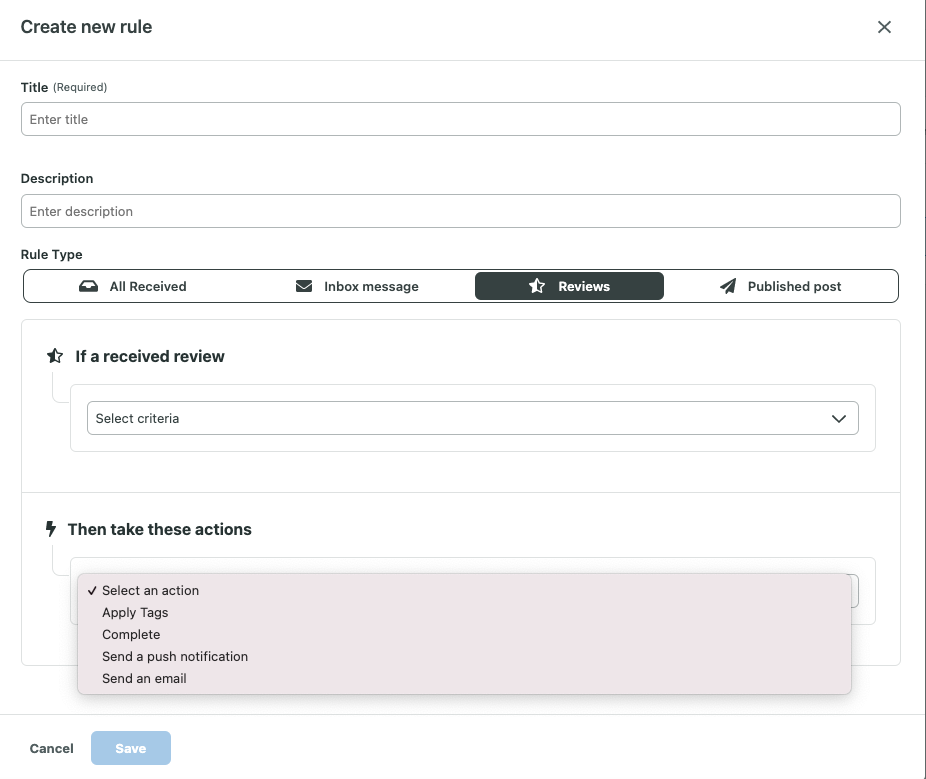
Task: Select the Published post rule type
Action: coord(782,286)
